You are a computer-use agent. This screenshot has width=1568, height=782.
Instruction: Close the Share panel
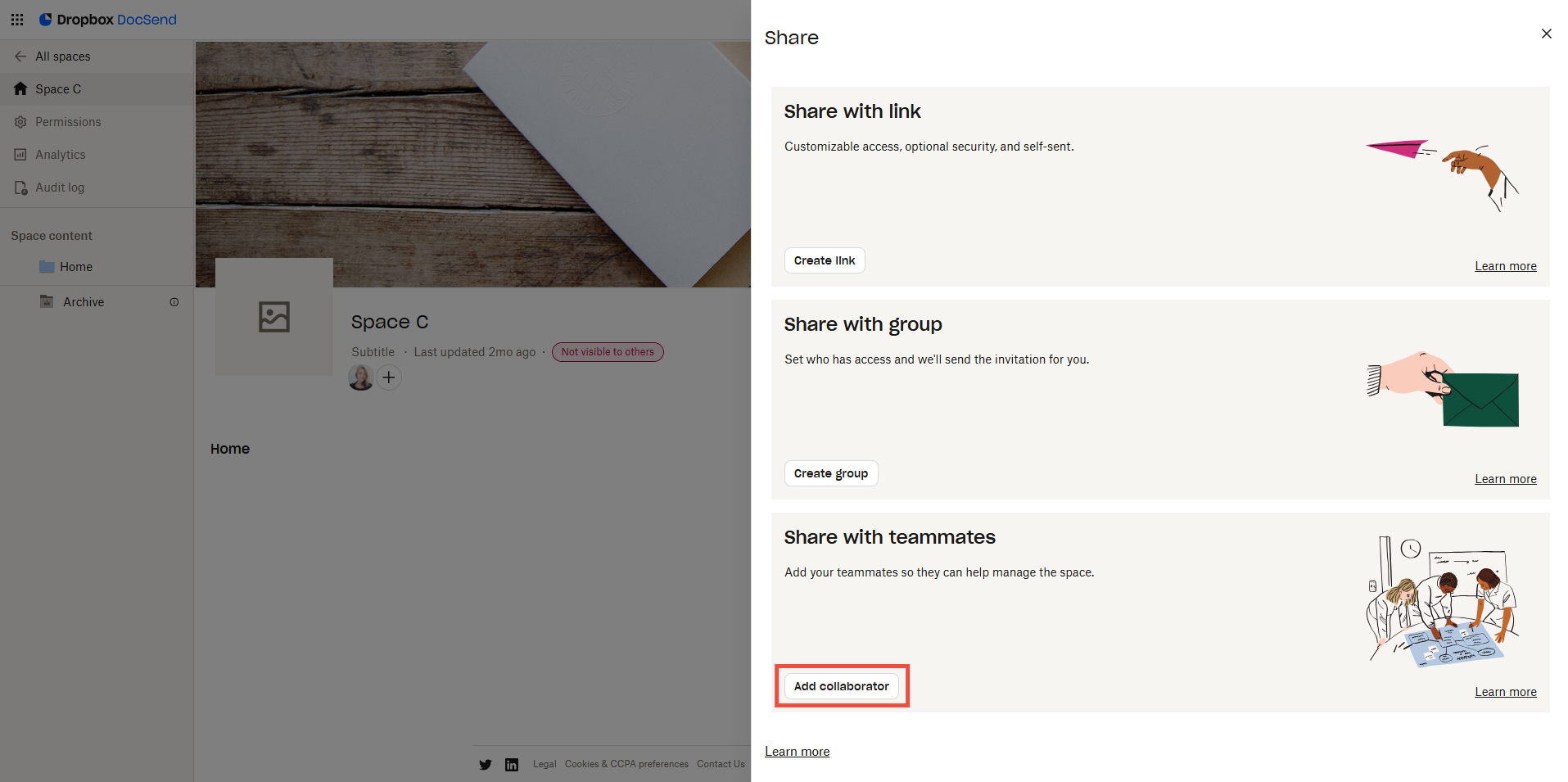(x=1546, y=34)
